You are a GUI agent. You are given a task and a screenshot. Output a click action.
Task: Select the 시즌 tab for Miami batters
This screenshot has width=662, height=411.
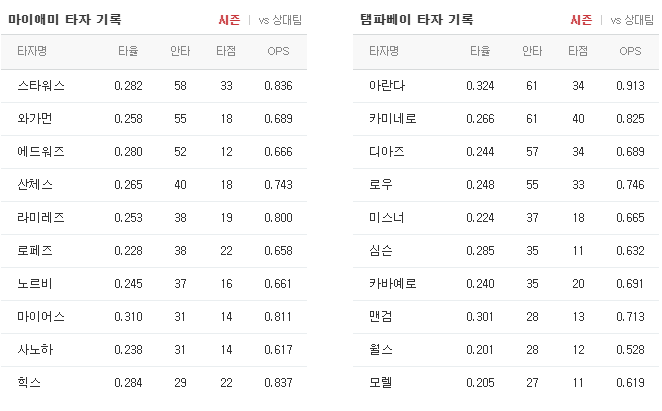229,20
